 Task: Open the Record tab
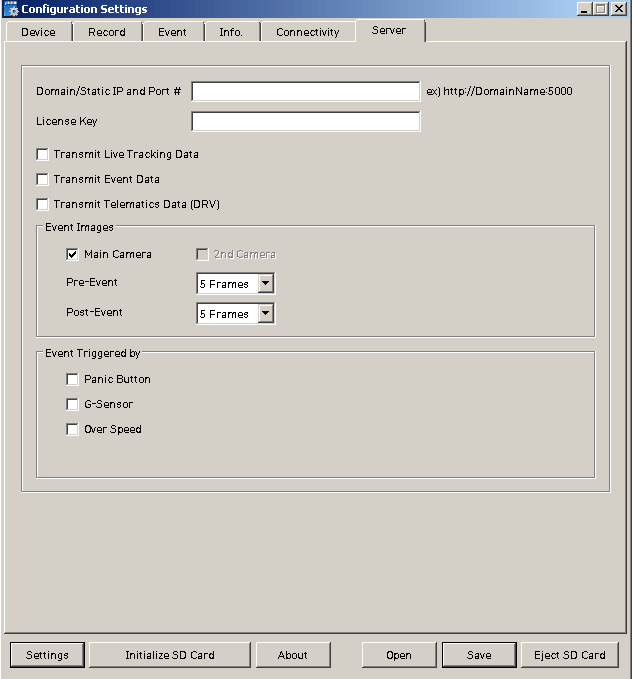tap(107, 32)
